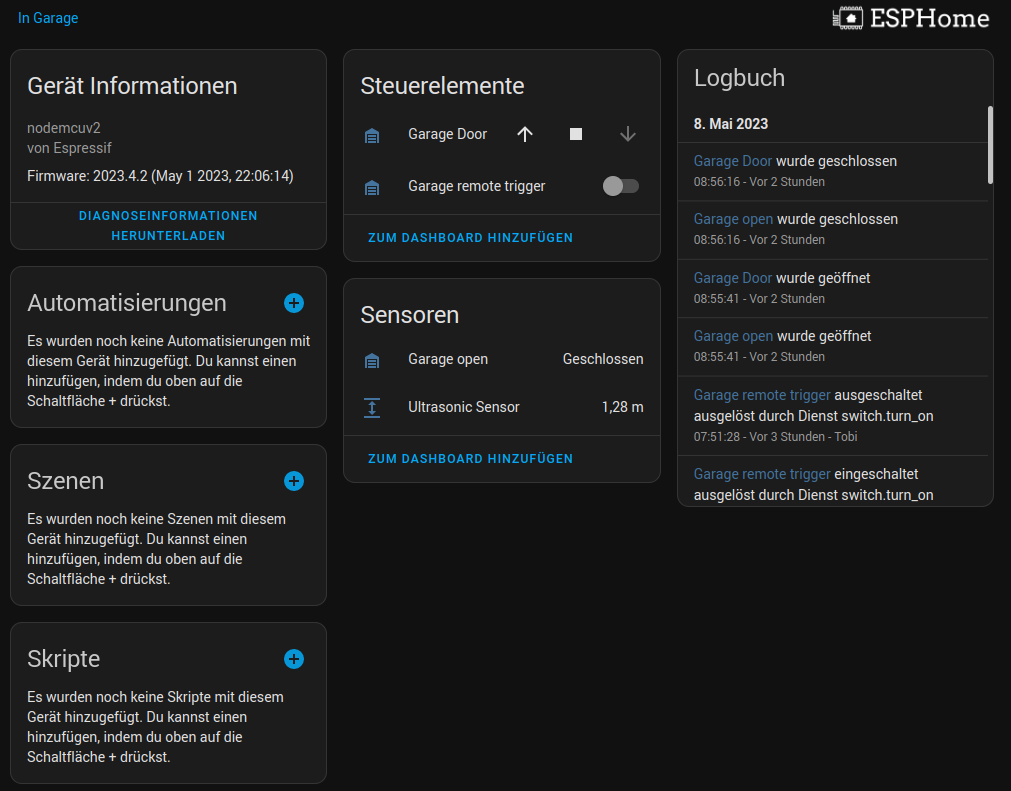Toggle the Garage remote trigger switch
1011x791 pixels.
pyautogui.click(x=620, y=186)
